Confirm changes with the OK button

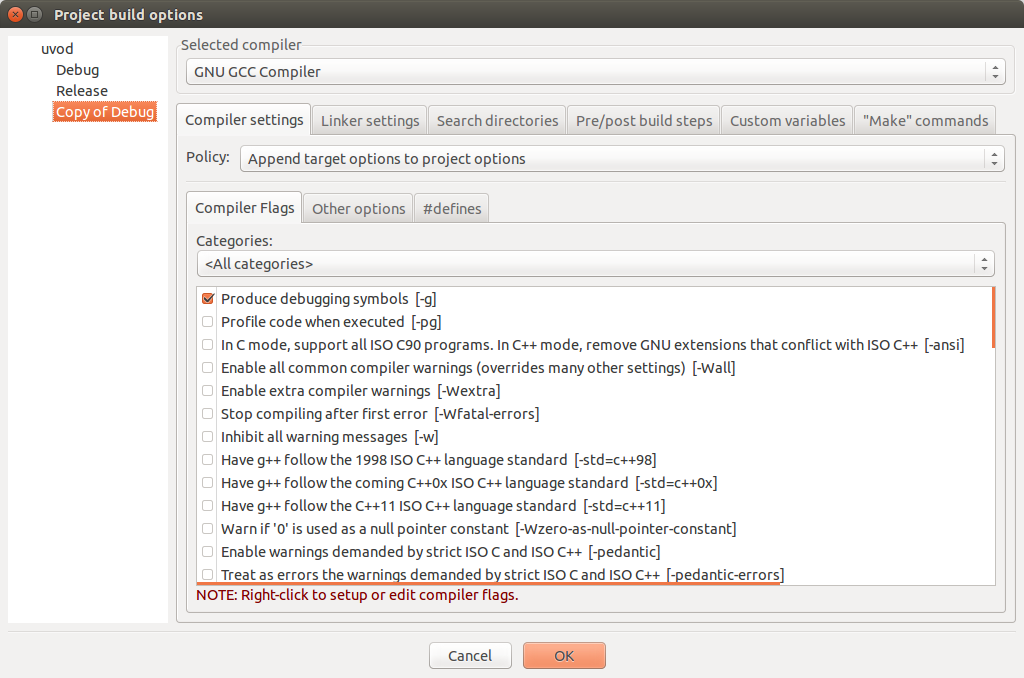coord(564,655)
